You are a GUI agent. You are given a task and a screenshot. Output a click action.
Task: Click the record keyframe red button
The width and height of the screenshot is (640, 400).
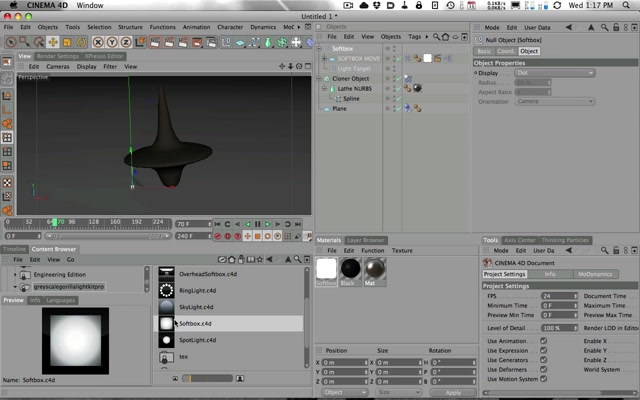point(218,236)
